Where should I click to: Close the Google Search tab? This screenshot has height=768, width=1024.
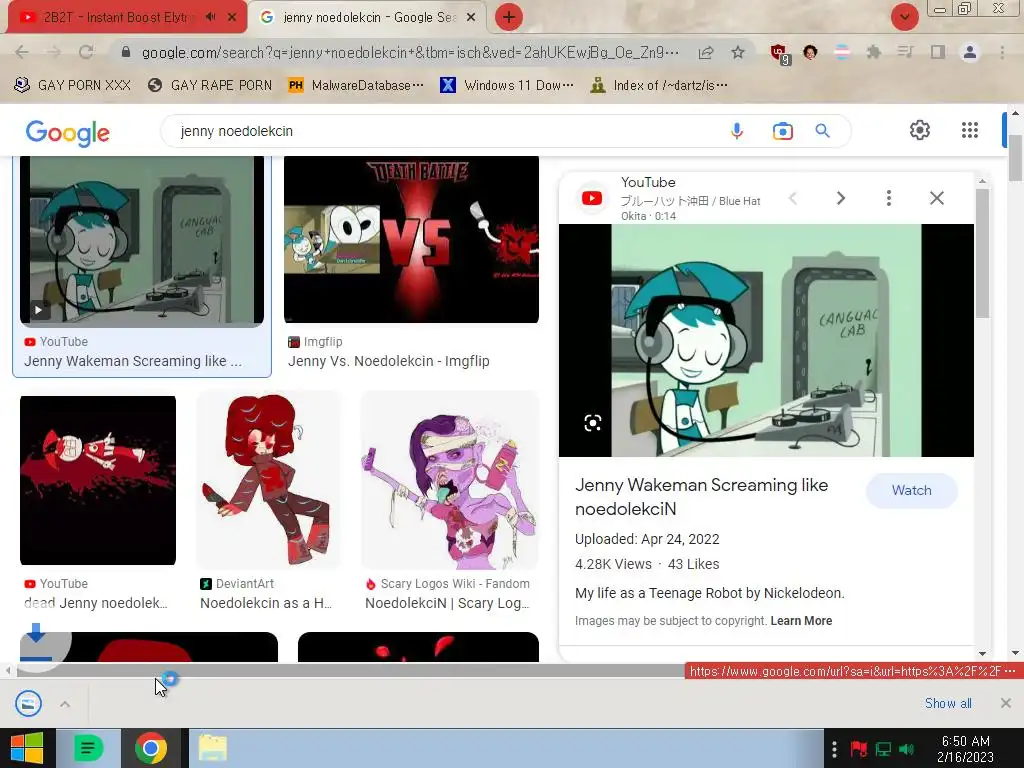coord(471,18)
